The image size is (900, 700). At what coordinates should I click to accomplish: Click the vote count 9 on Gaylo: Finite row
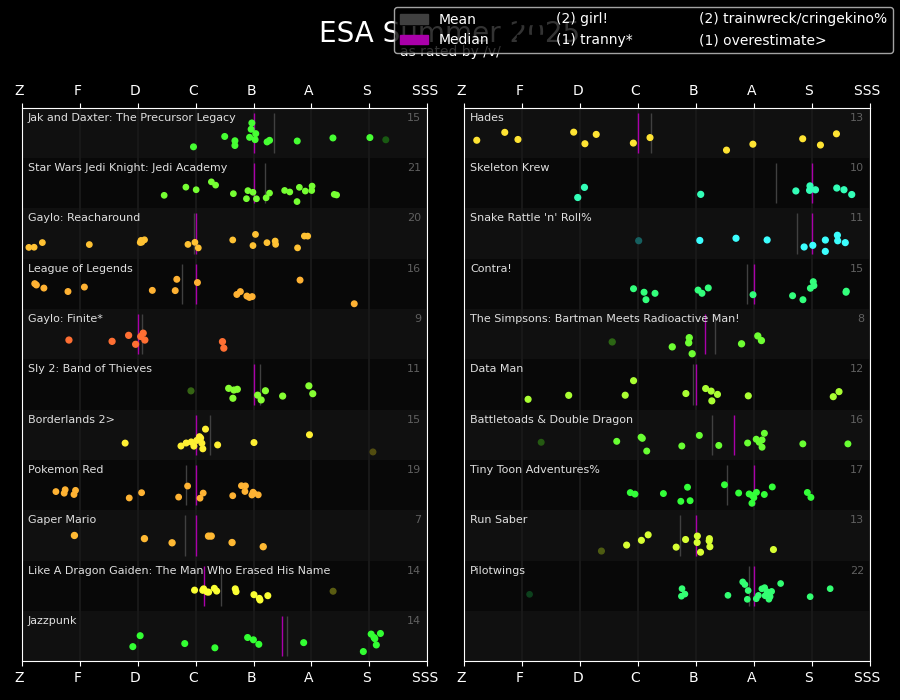click(418, 318)
